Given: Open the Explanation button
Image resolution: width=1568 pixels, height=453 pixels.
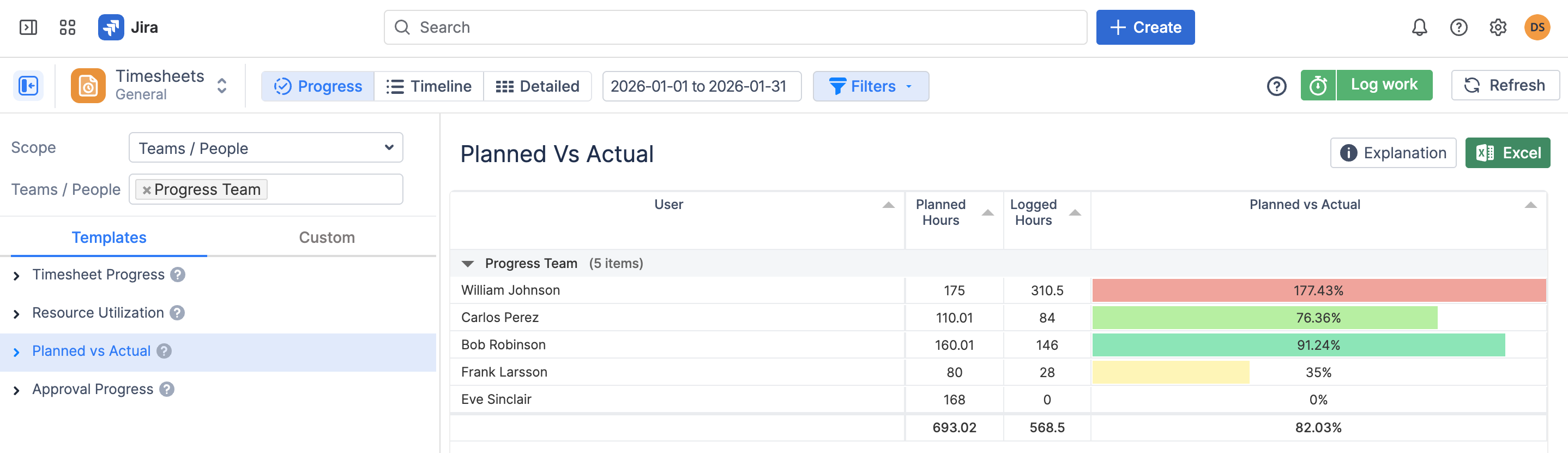Looking at the screenshot, I should (x=1392, y=153).
